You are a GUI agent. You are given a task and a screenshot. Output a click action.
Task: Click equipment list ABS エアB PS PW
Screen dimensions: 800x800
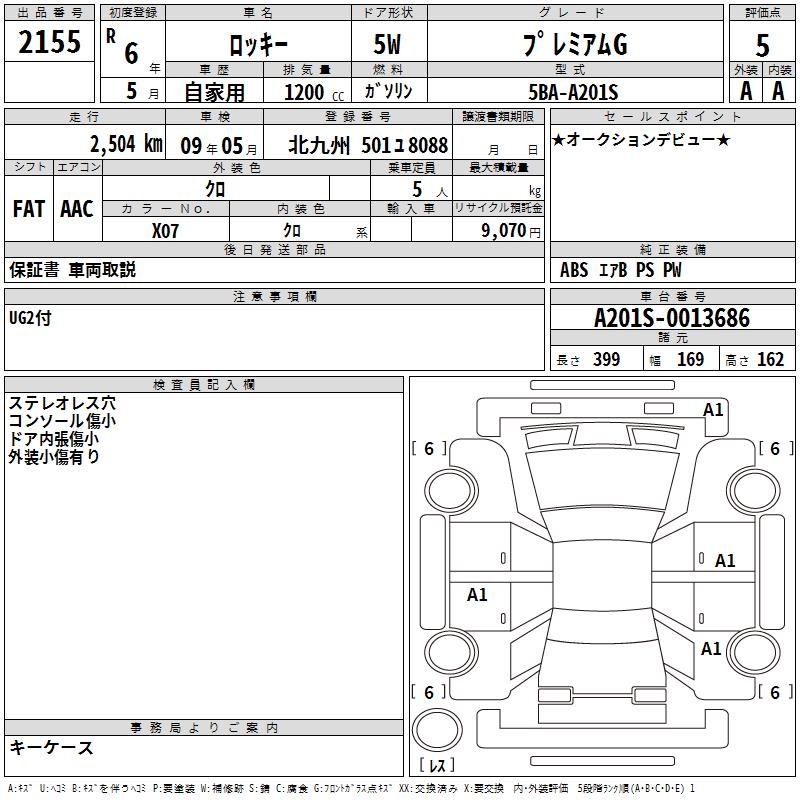pyautogui.click(x=620, y=270)
